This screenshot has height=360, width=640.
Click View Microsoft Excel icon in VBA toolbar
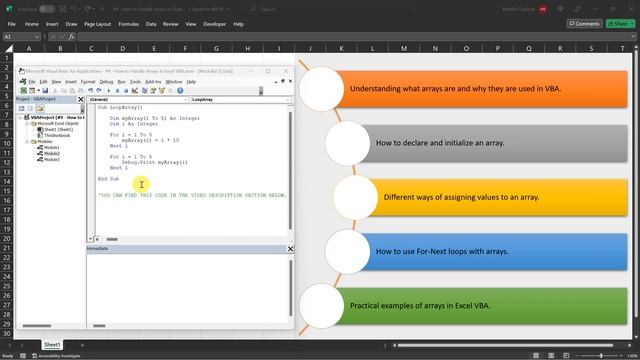24,91
